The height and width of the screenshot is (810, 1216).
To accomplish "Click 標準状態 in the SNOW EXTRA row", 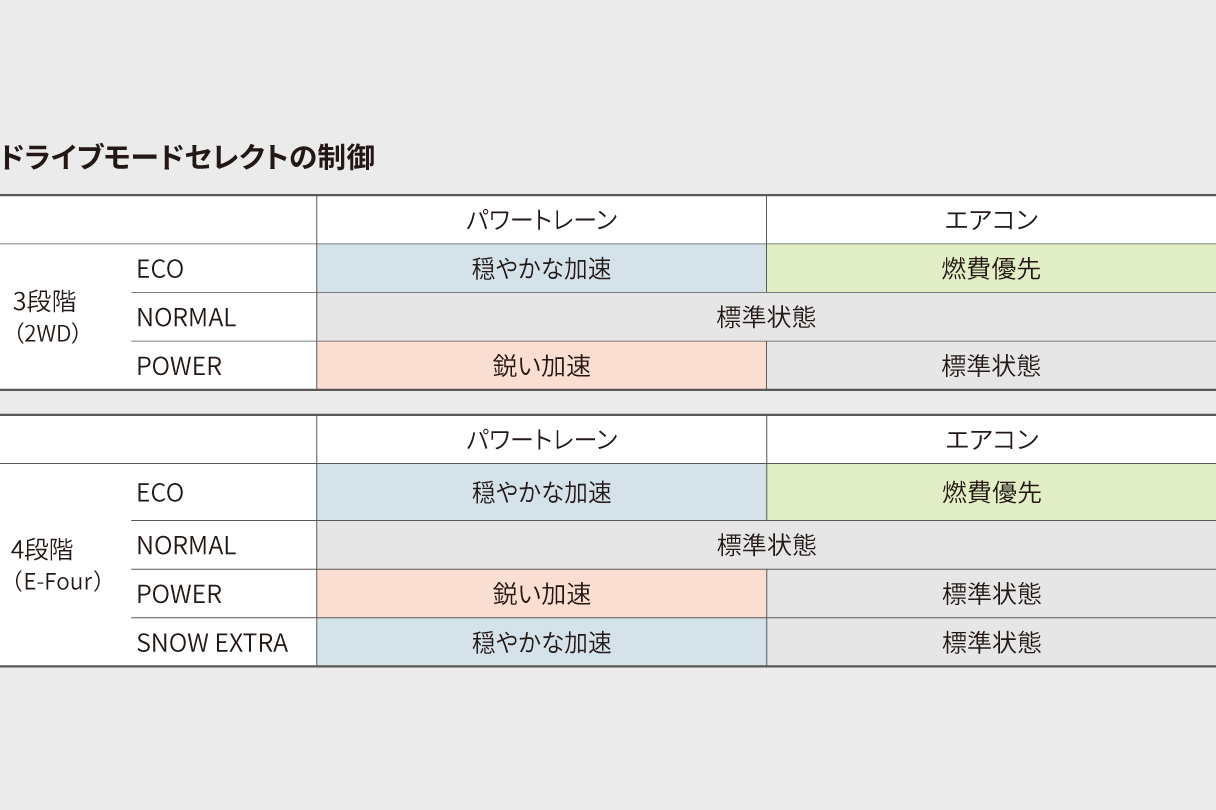I will coord(991,643).
